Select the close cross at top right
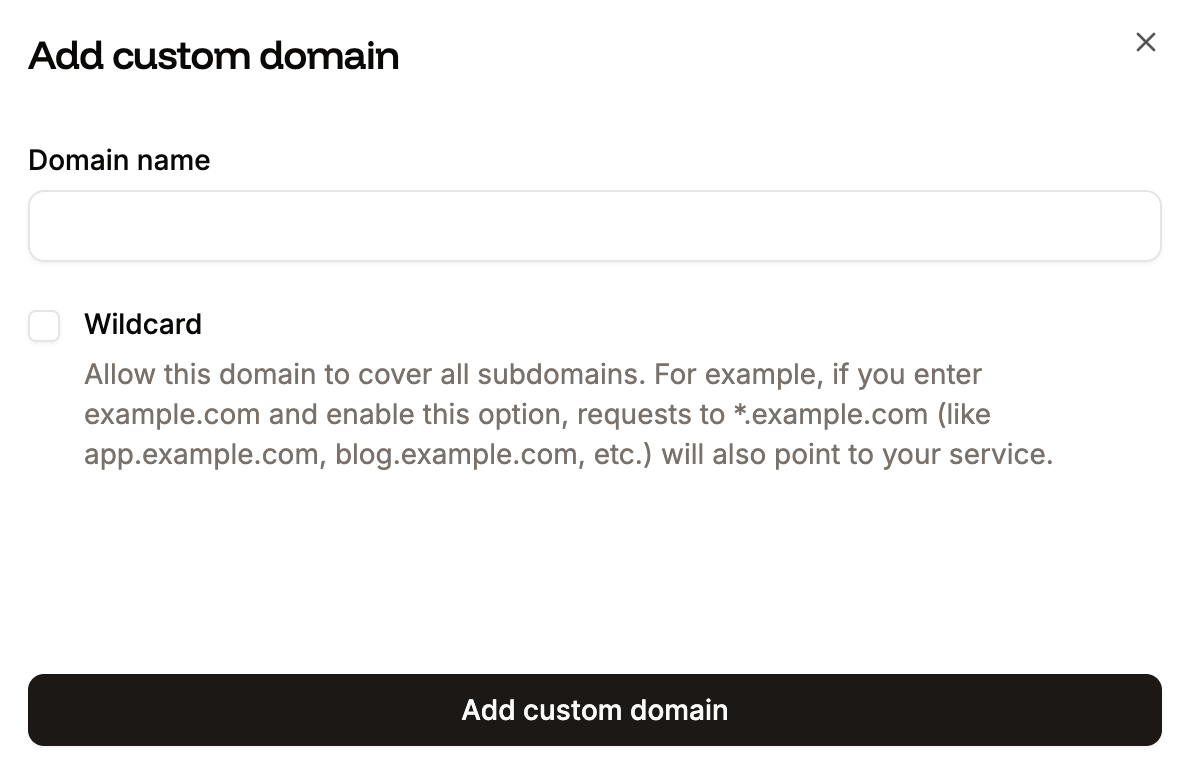The height and width of the screenshot is (764, 1180). tap(1146, 42)
